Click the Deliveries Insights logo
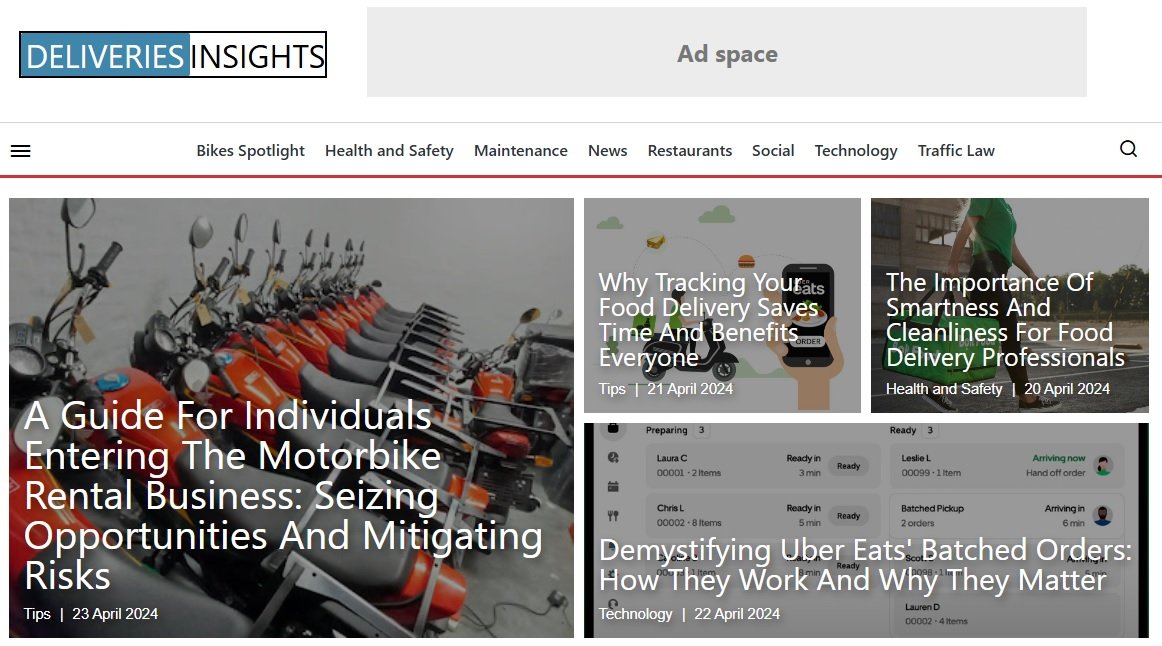Image resolution: width=1162 pixels, height=646 pixels. tap(173, 55)
